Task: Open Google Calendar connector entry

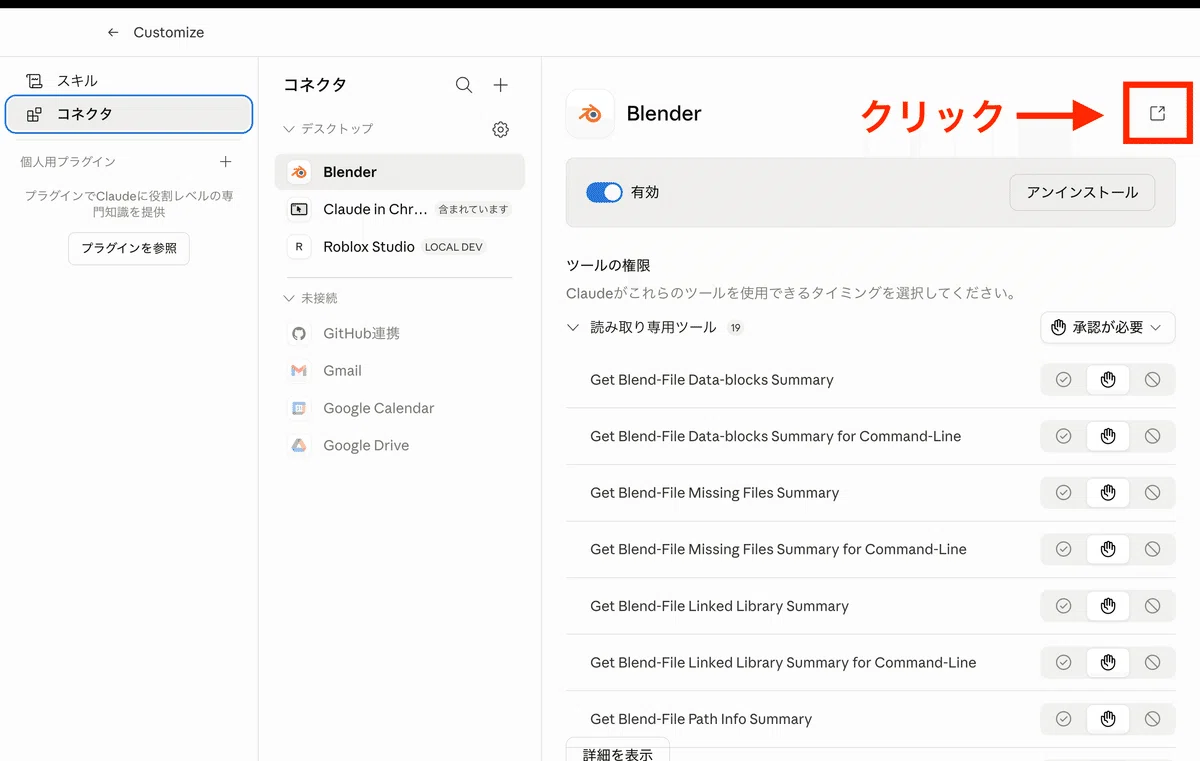Action: [400, 408]
